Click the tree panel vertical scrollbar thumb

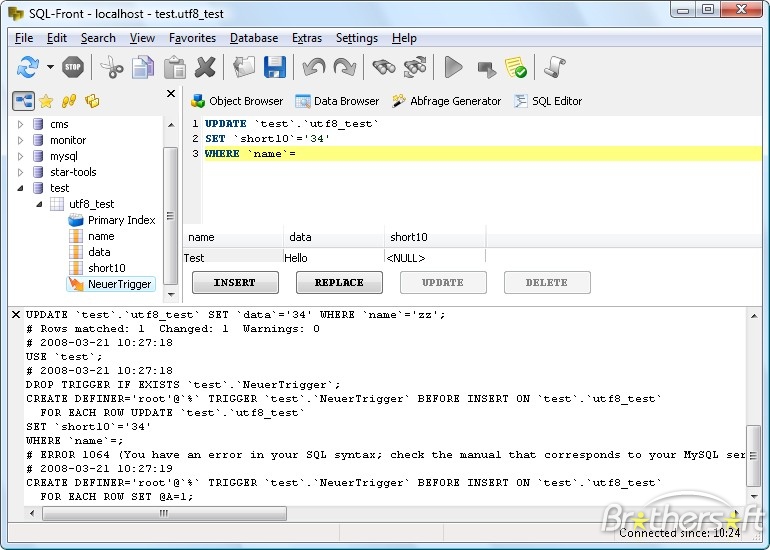tap(170, 216)
